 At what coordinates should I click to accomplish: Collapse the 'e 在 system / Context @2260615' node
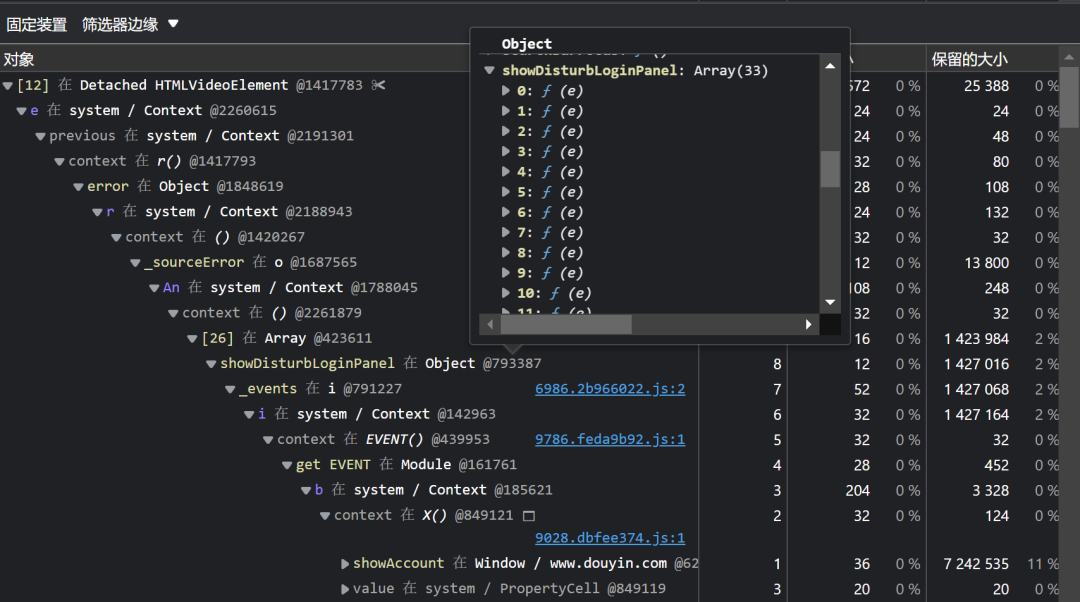pyautogui.click(x=21, y=111)
